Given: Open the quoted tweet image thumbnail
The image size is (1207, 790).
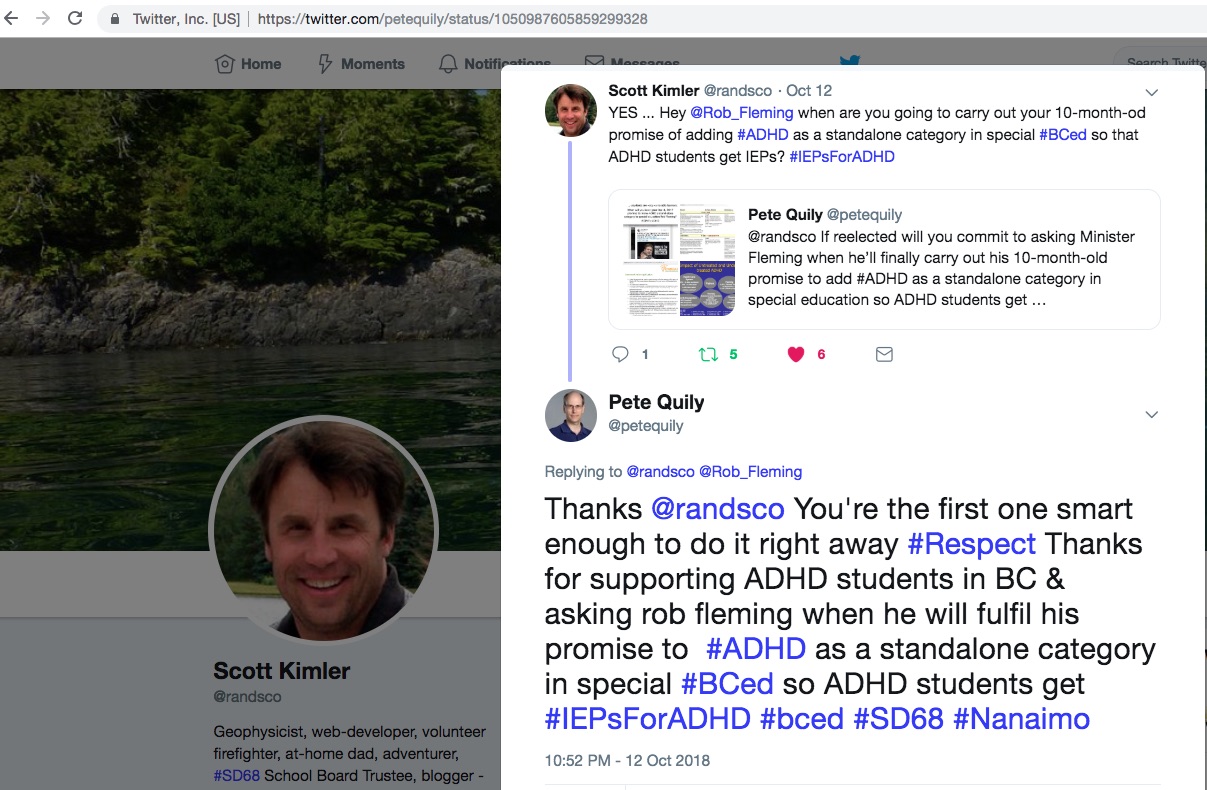Looking at the screenshot, I should click(x=678, y=259).
